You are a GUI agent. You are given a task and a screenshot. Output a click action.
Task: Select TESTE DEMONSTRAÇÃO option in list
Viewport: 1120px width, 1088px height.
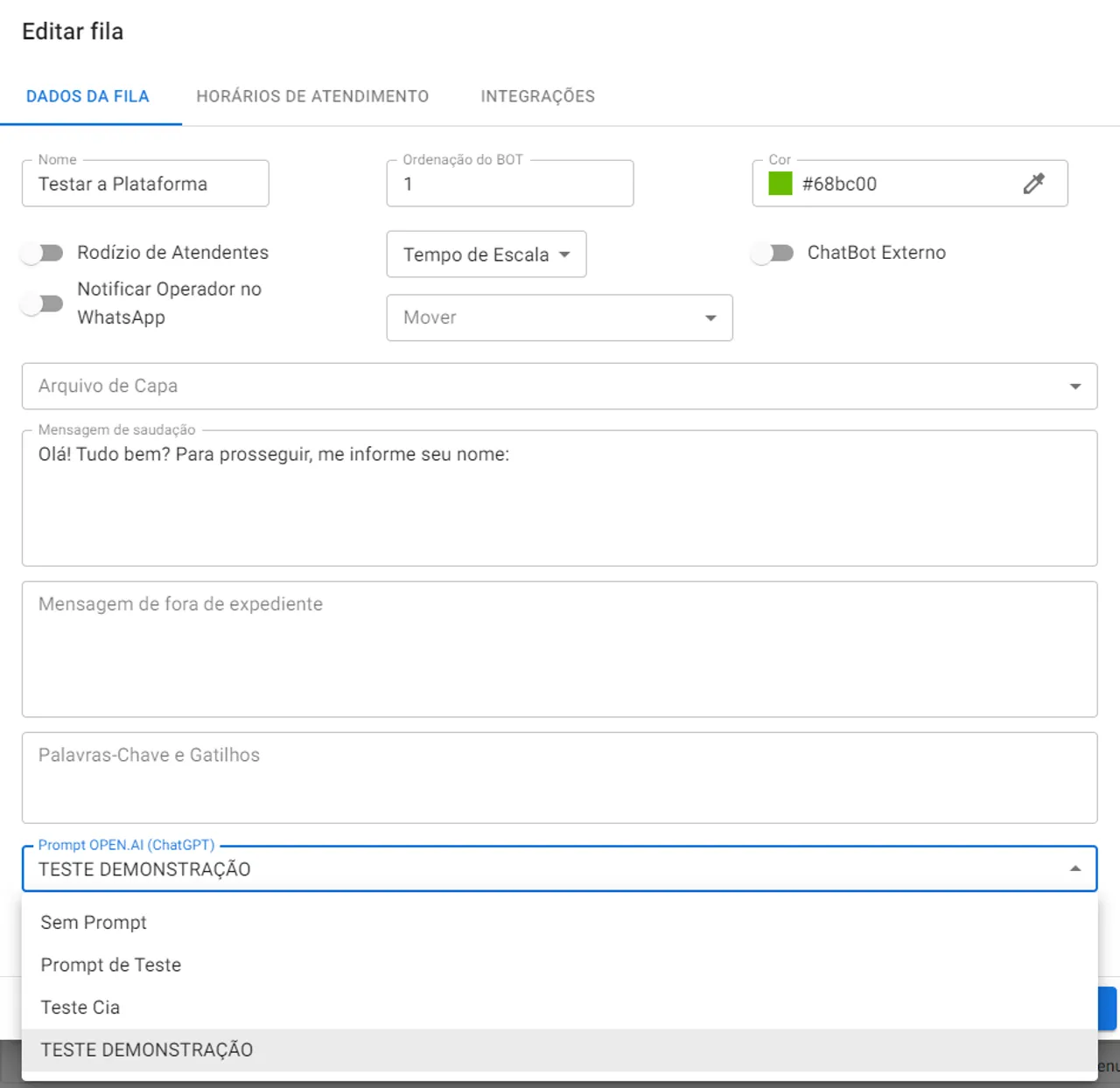point(147,1050)
